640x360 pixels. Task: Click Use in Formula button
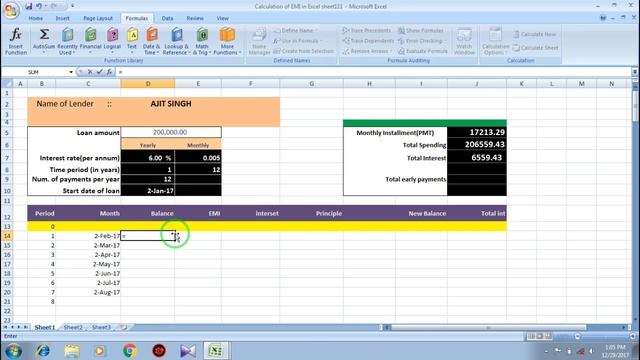click(297, 41)
